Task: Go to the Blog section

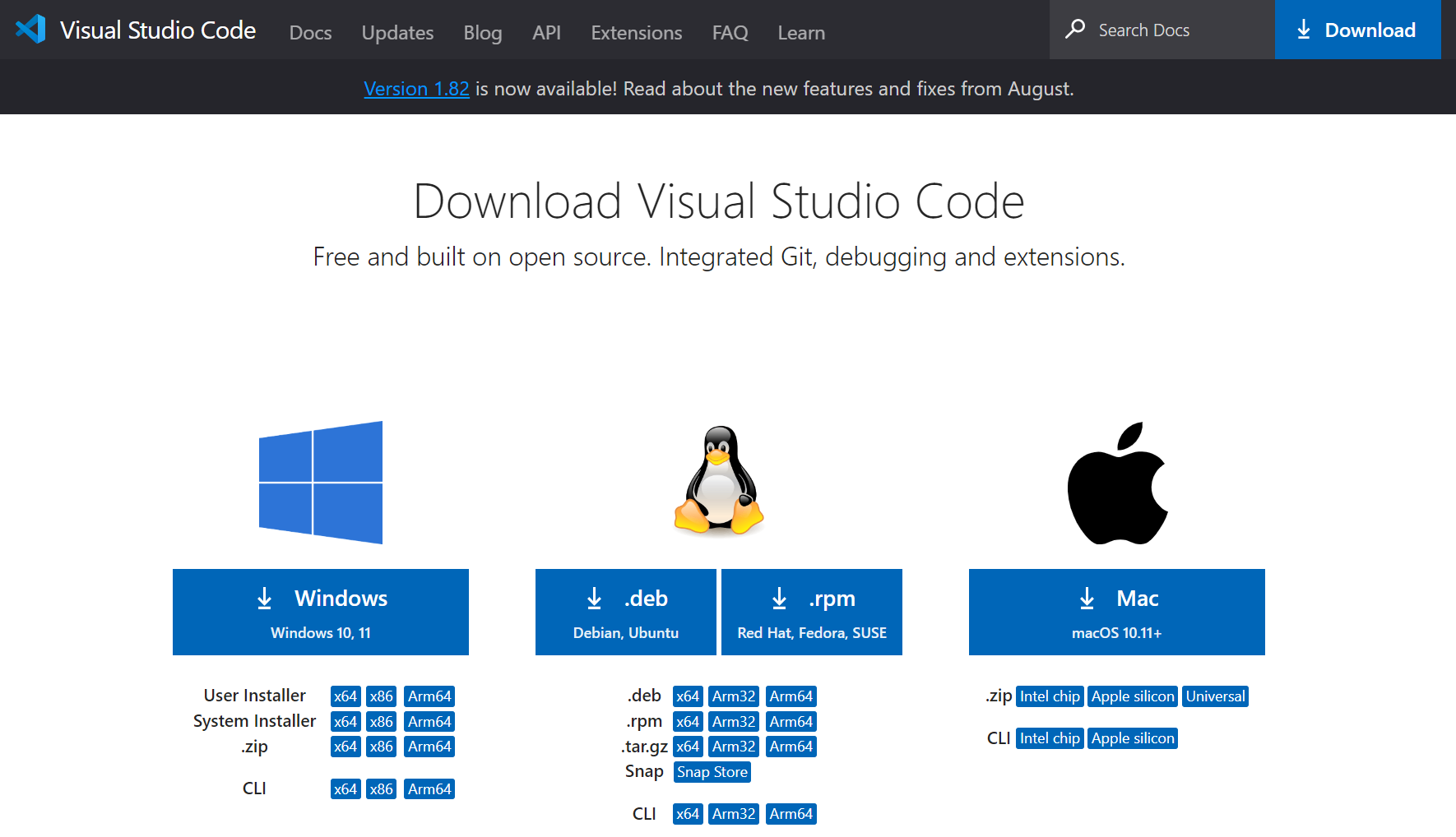Action: point(483,33)
